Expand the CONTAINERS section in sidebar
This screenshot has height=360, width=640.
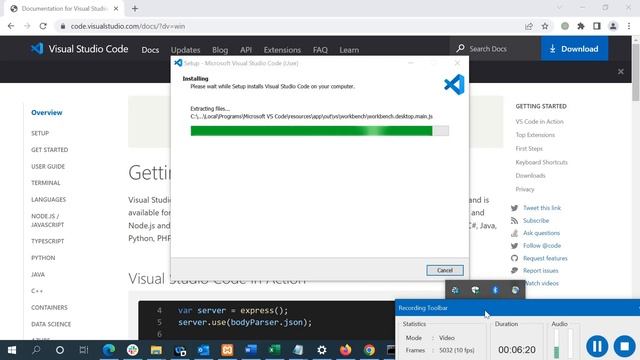click(x=49, y=307)
